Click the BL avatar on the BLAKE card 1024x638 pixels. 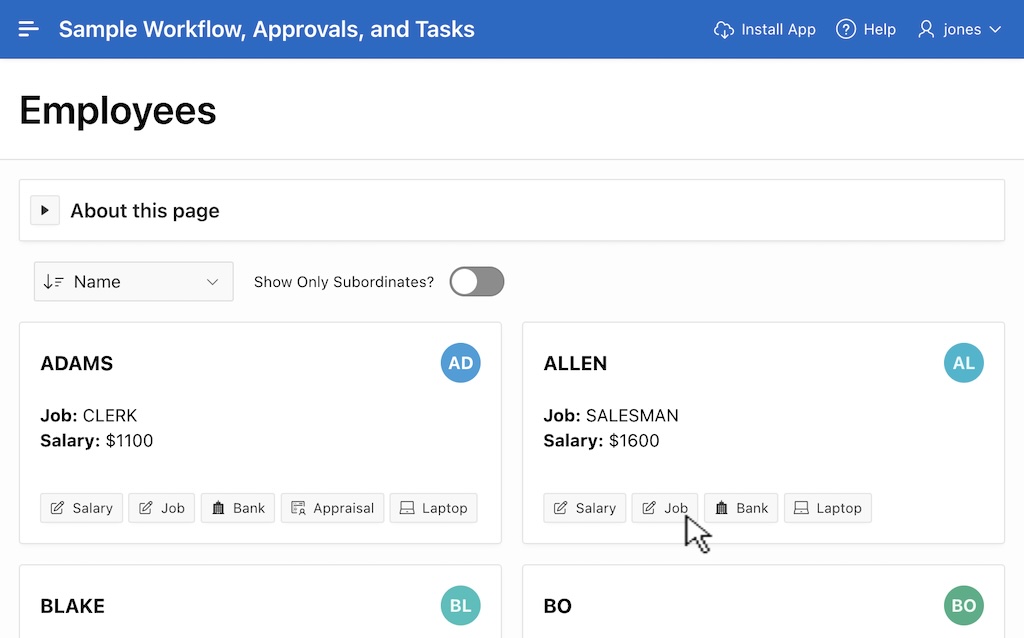460,606
